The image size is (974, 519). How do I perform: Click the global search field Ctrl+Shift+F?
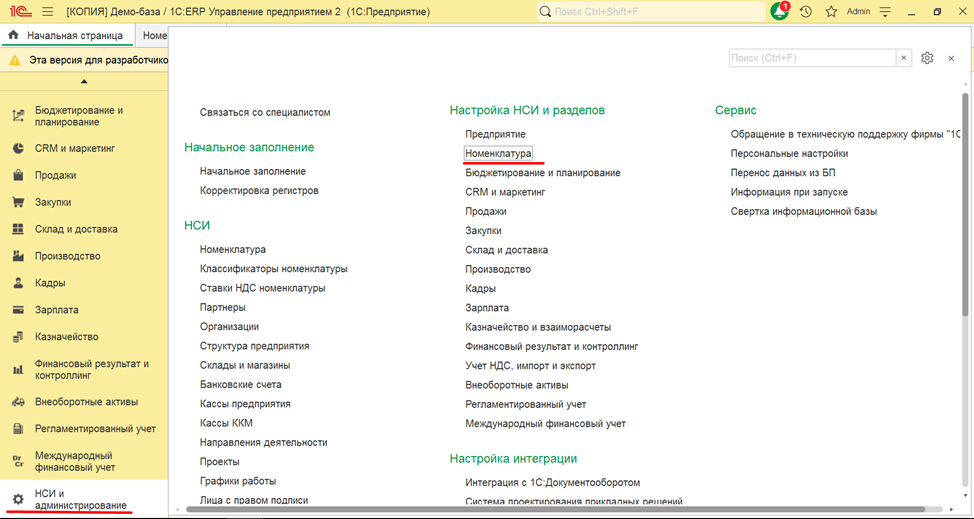pos(651,12)
